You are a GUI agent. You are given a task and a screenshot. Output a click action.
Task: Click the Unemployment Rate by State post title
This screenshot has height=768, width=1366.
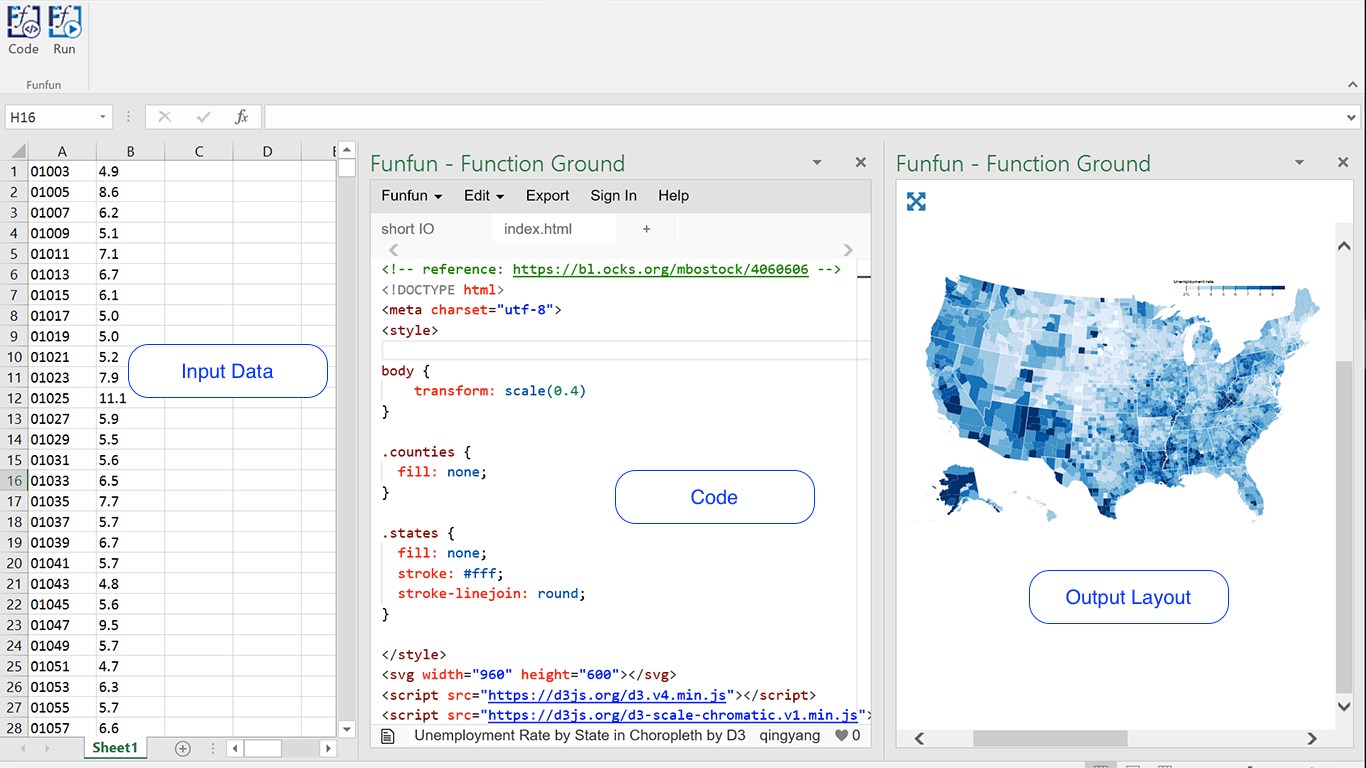click(580, 735)
